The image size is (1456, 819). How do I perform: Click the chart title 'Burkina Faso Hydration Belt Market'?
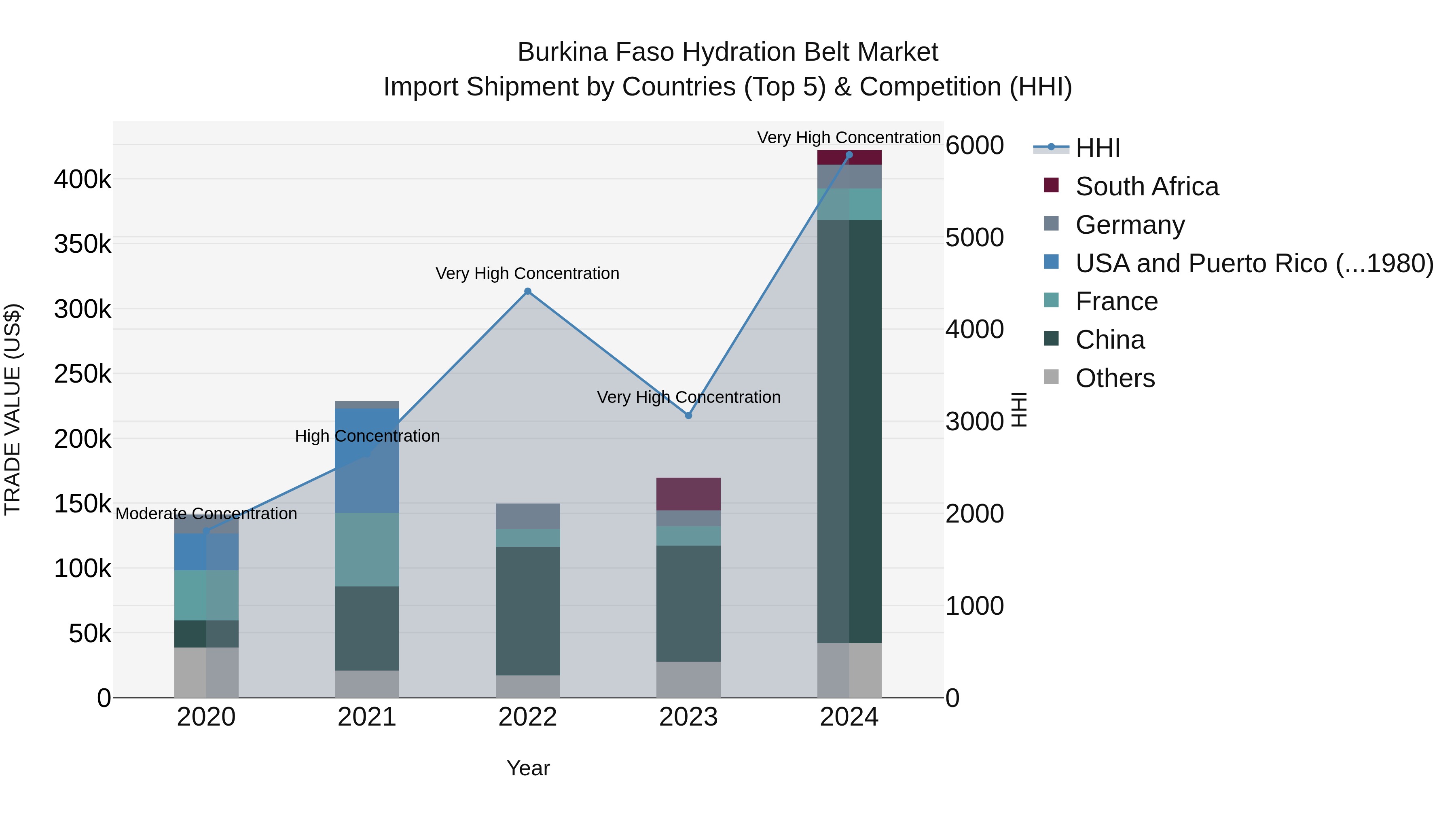coord(728,52)
